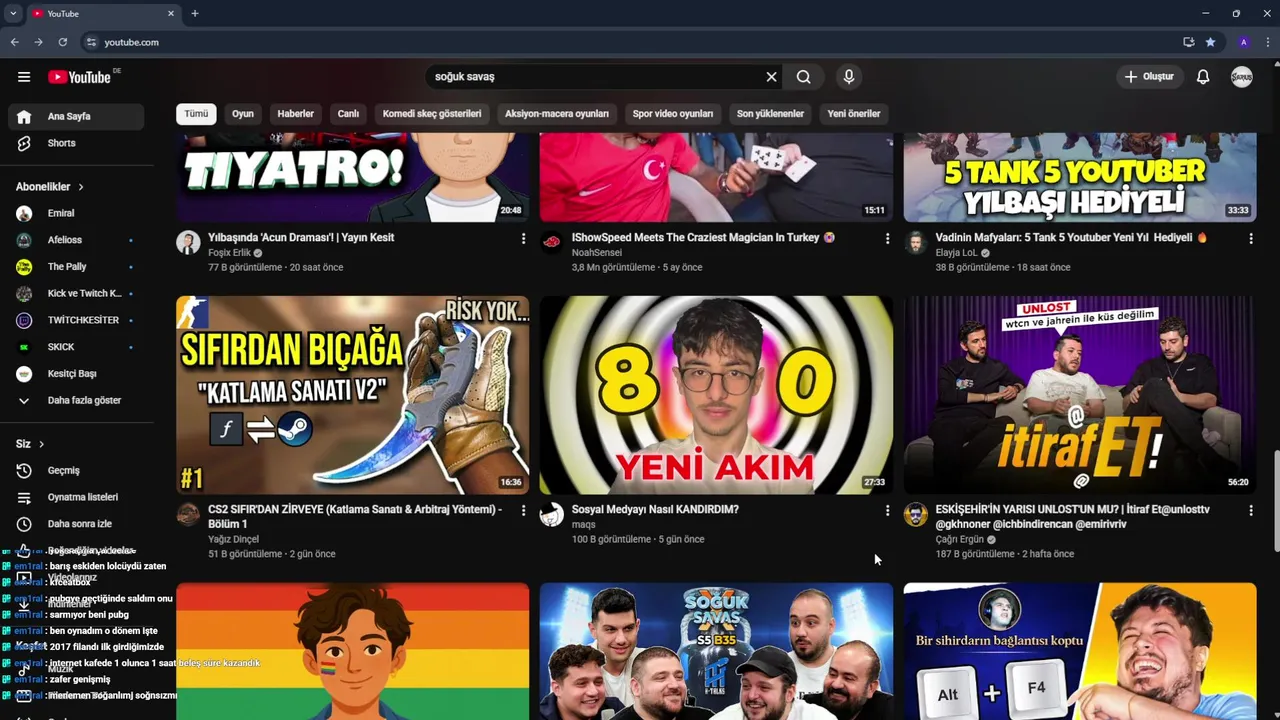The height and width of the screenshot is (720, 1280).
Task: Open the 'Alt + F4' video thumbnail
Action: tap(1080, 652)
